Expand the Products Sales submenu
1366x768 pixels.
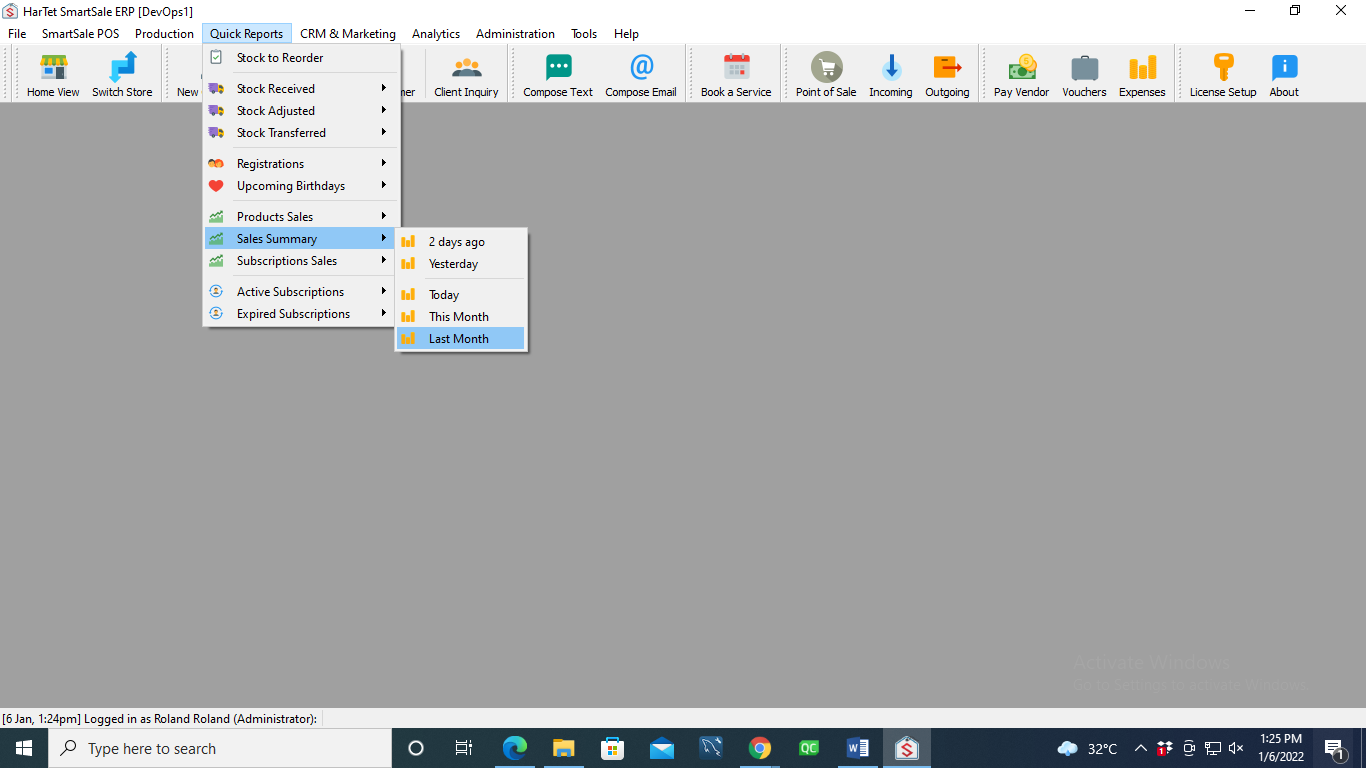point(275,217)
